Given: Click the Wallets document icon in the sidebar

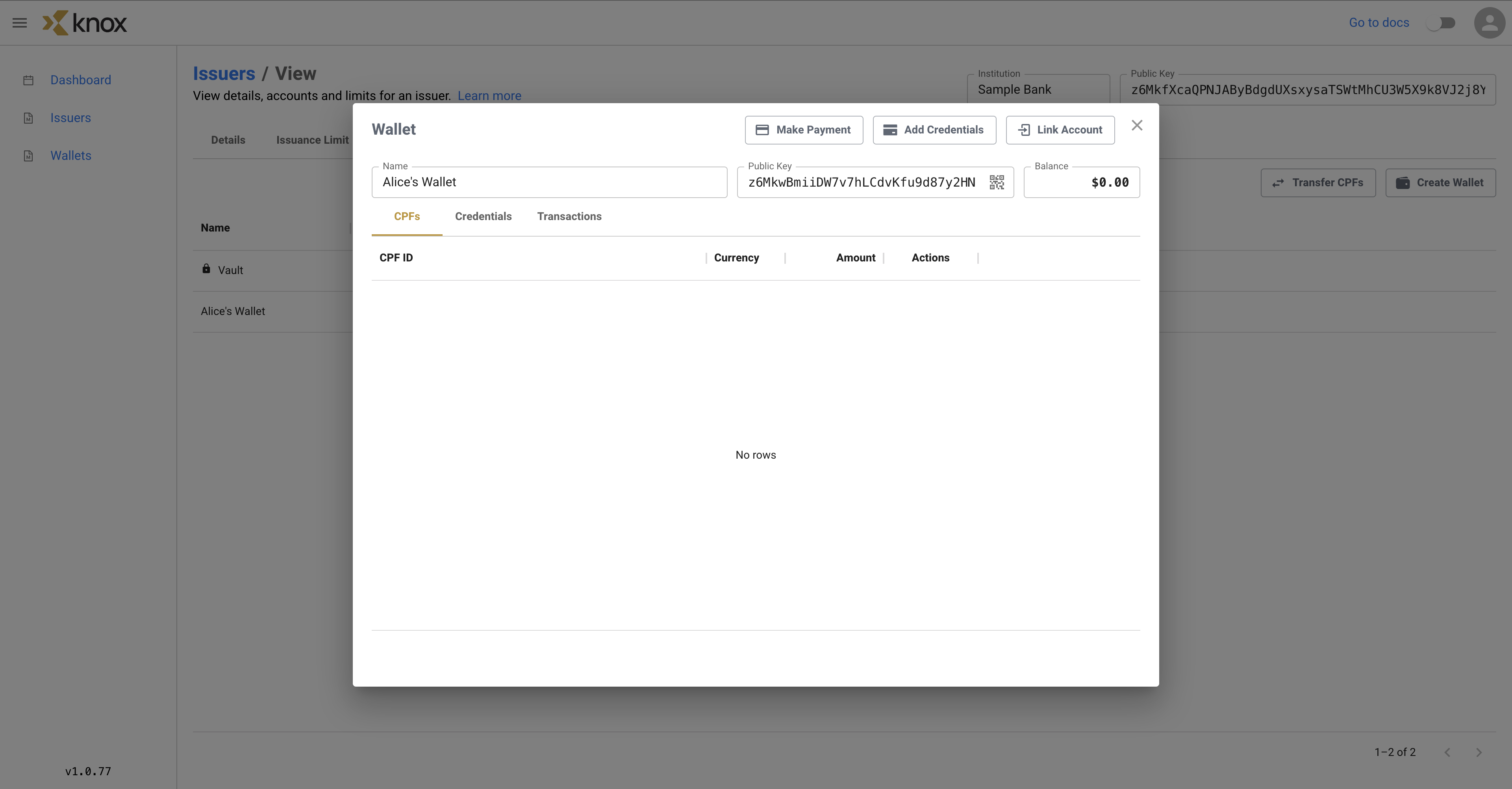Looking at the screenshot, I should [x=28, y=156].
